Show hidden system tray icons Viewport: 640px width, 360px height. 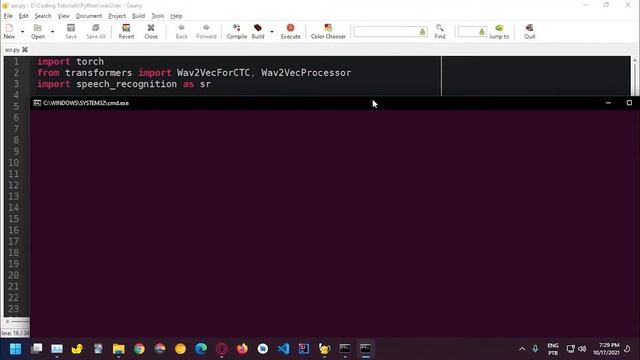pyautogui.click(x=522, y=349)
